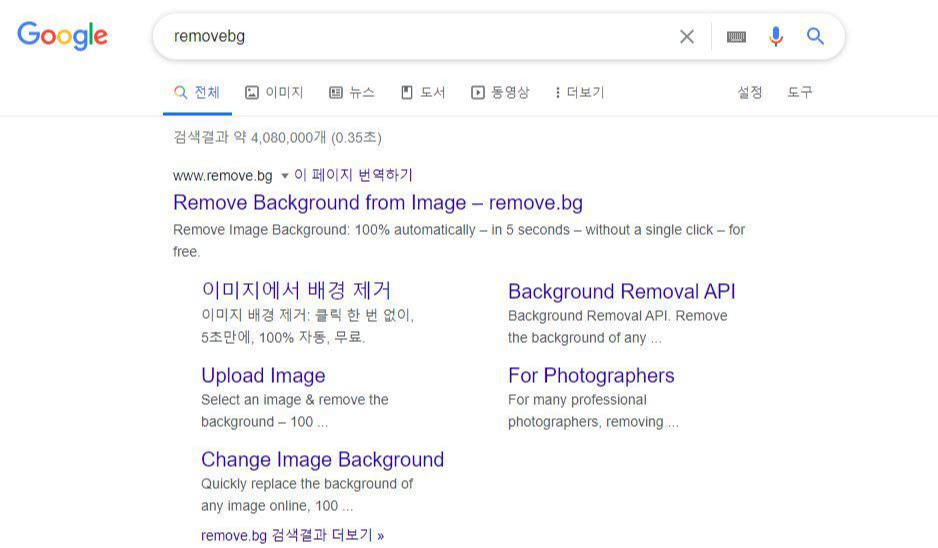The image size is (938, 548).
Task: Click snippet 'Select an image & remove the'
Action: tap(295, 400)
